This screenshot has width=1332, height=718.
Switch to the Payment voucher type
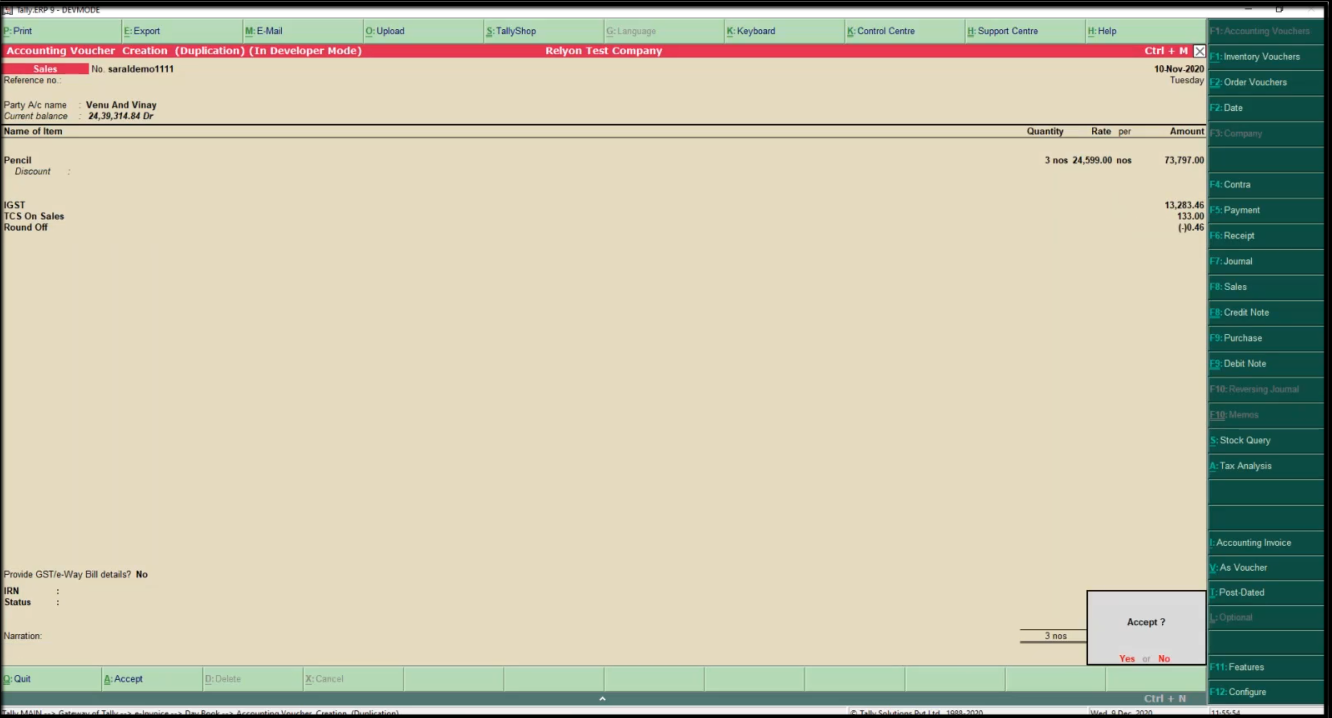tap(1266, 210)
